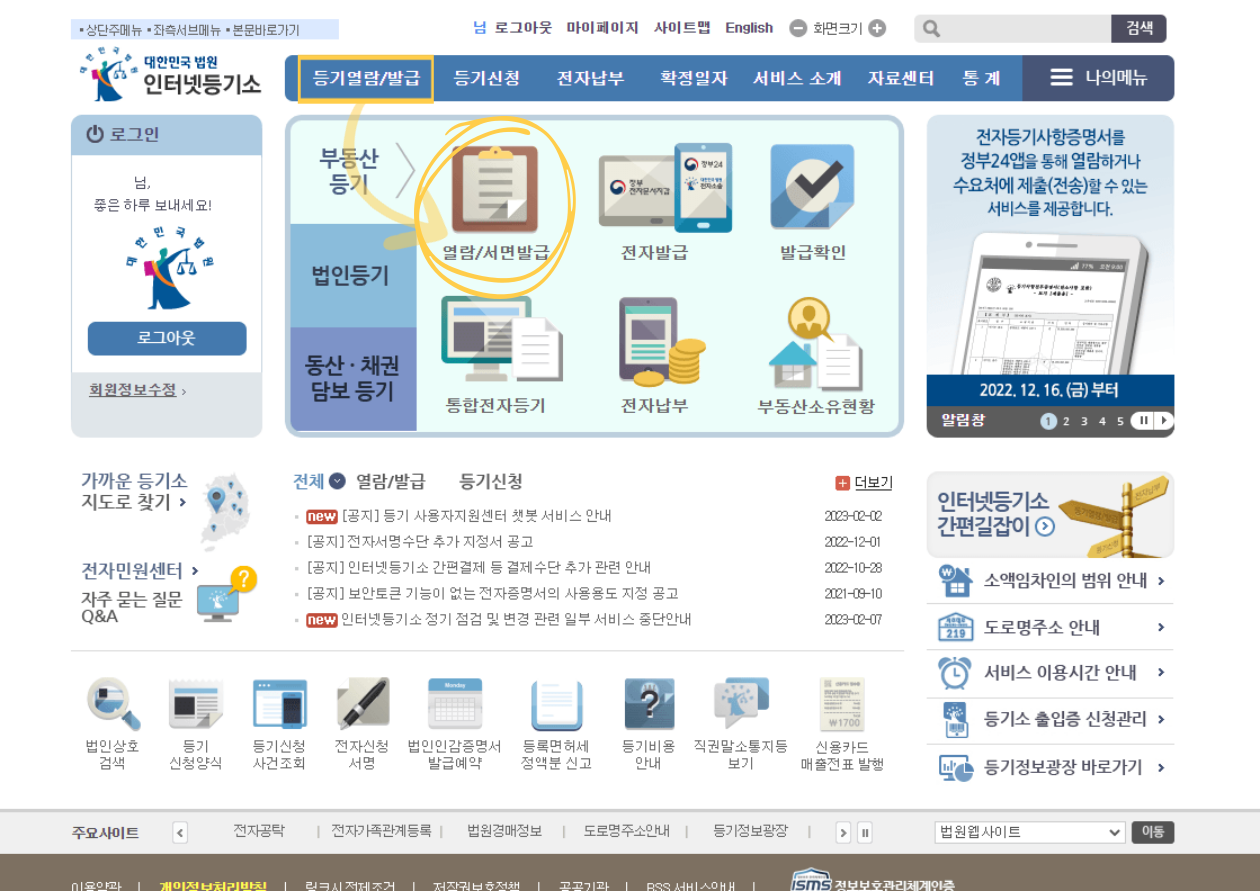Click the 로그아웃 button

166,338
